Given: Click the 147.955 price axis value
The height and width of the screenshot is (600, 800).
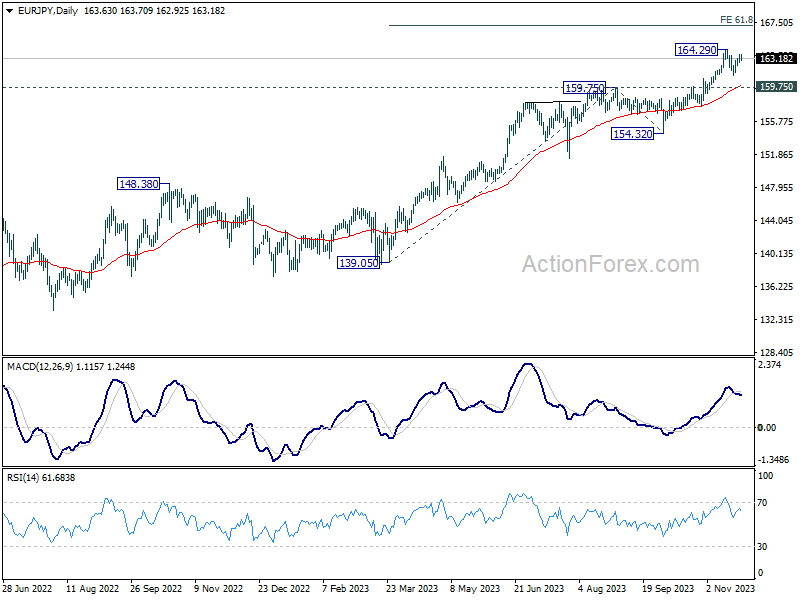Looking at the screenshot, I should tap(777, 188).
